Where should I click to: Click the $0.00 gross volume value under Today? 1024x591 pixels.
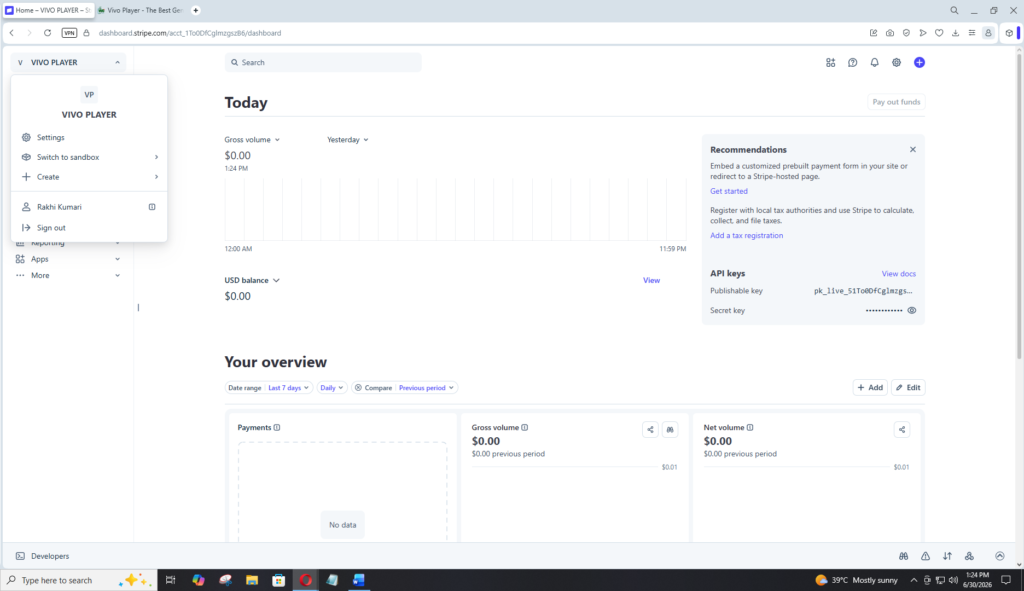[x=238, y=155]
